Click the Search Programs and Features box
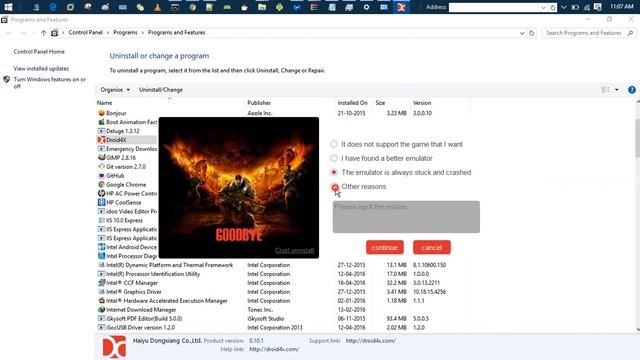 589,33
